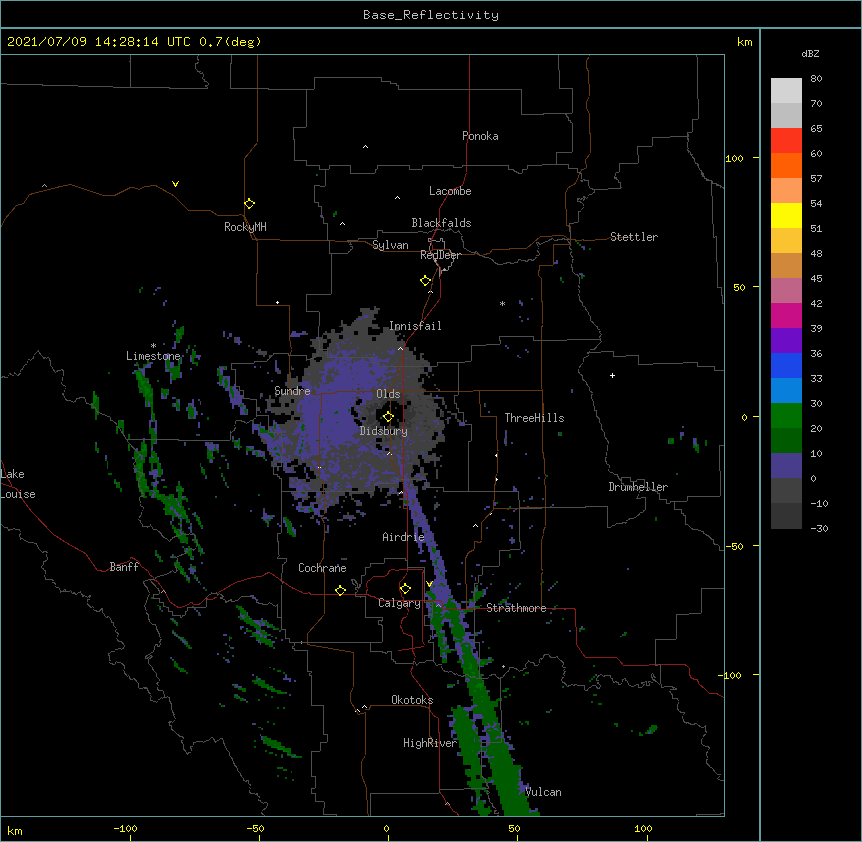The height and width of the screenshot is (842, 862).
Task: Click the Limestone location label
Action: click(x=153, y=356)
